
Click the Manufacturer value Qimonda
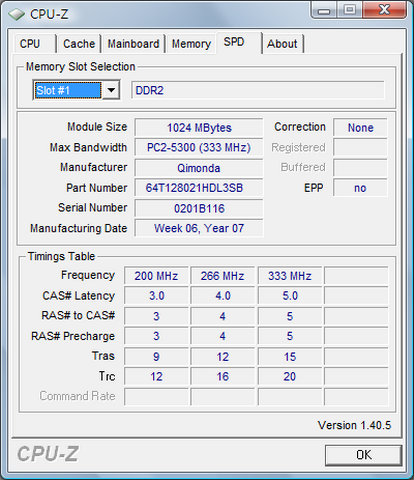(199, 168)
